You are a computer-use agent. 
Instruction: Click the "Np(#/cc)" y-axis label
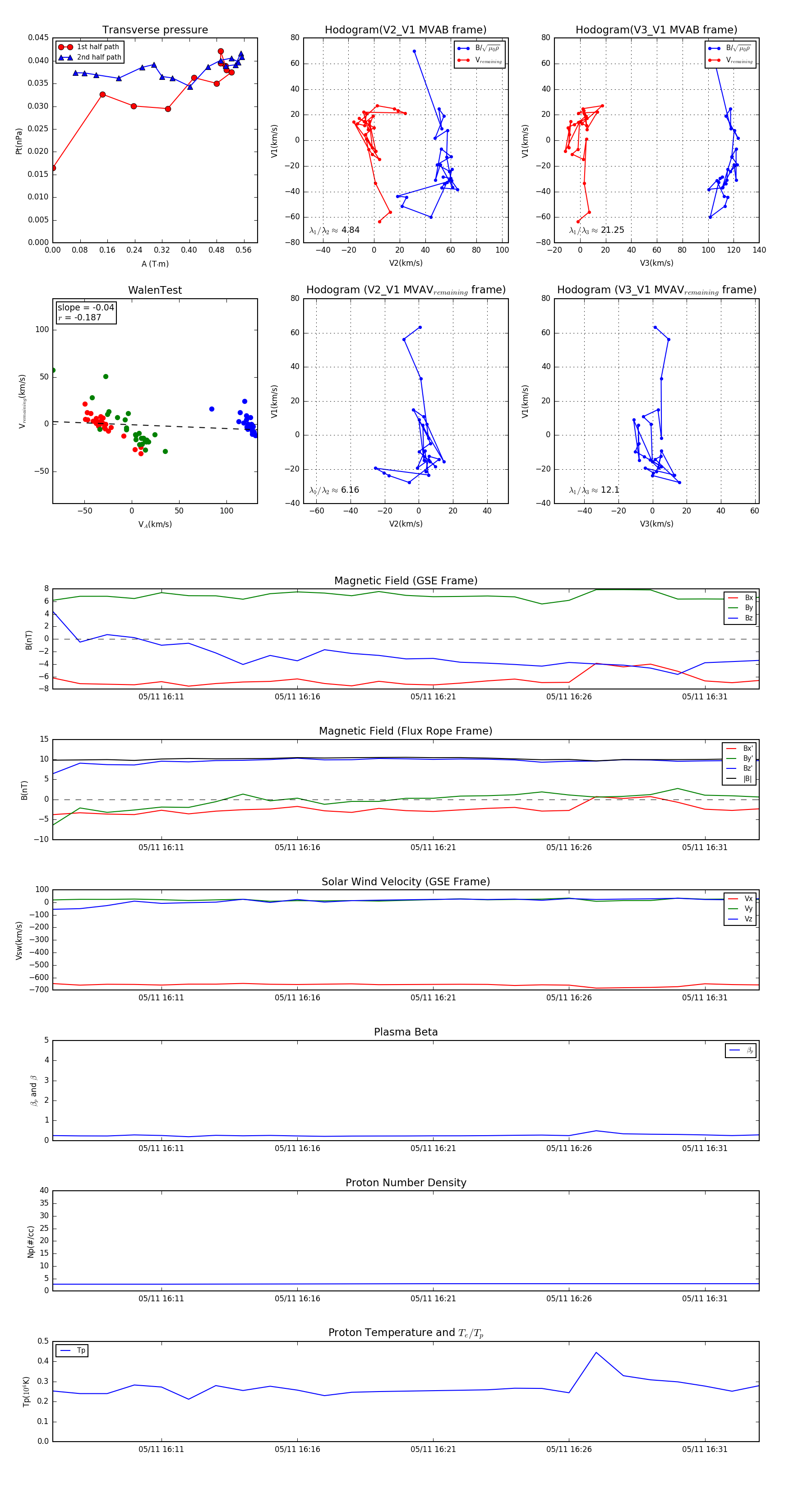31,1242
